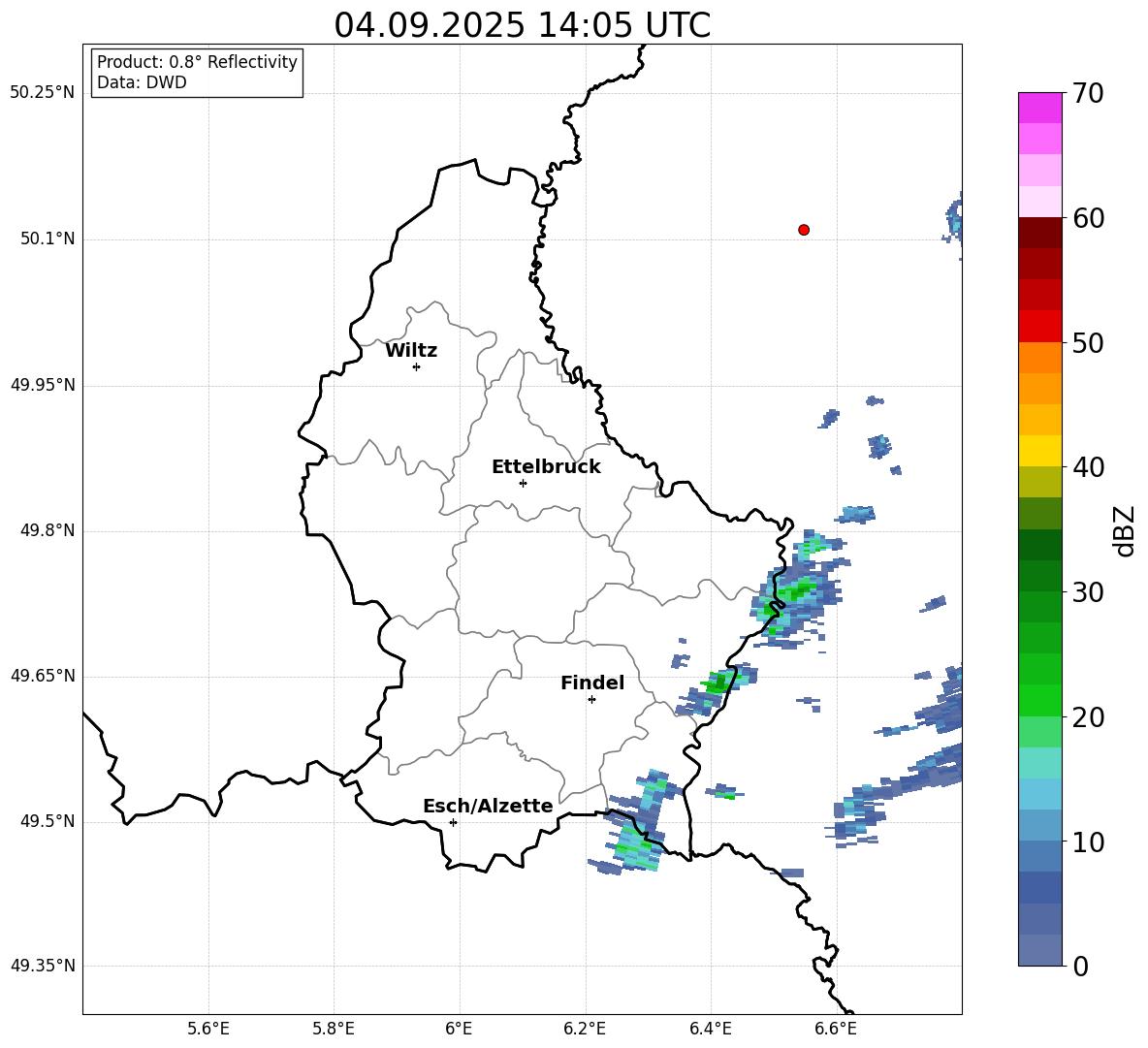The height and width of the screenshot is (1048, 1148).
Task: Pick the dark red colorbar swatch below 60
Action: pos(1039,233)
